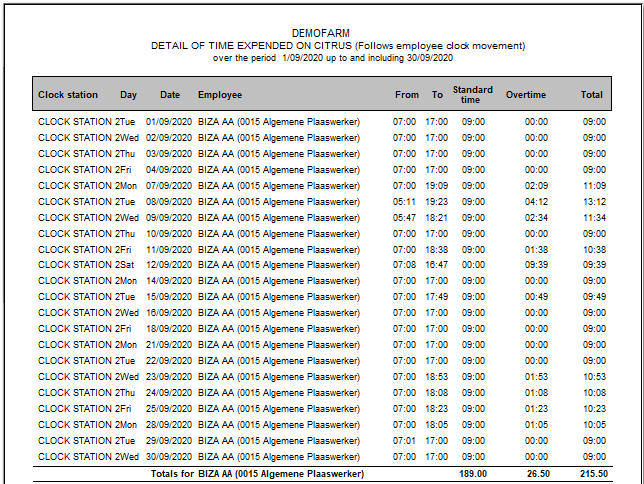This screenshot has height=484, width=644.
Task: Click the 05:47 From time
Action: [x=404, y=218]
